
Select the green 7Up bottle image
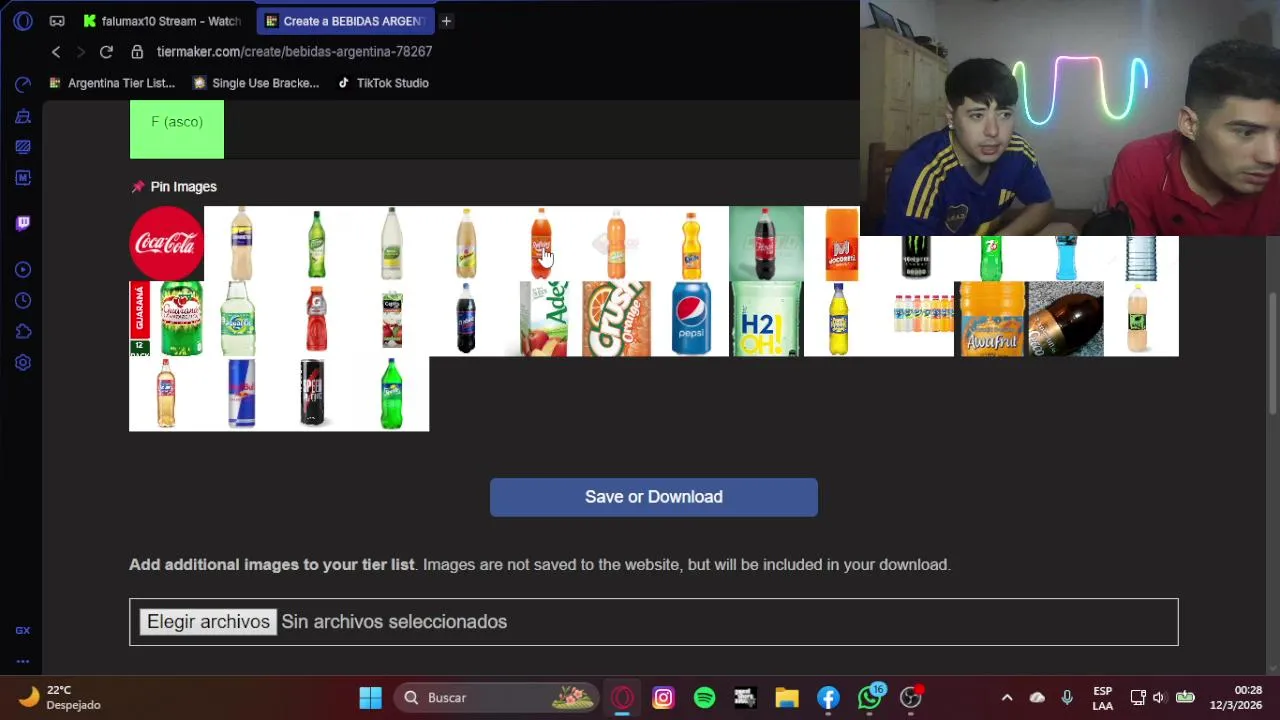(991, 258)
